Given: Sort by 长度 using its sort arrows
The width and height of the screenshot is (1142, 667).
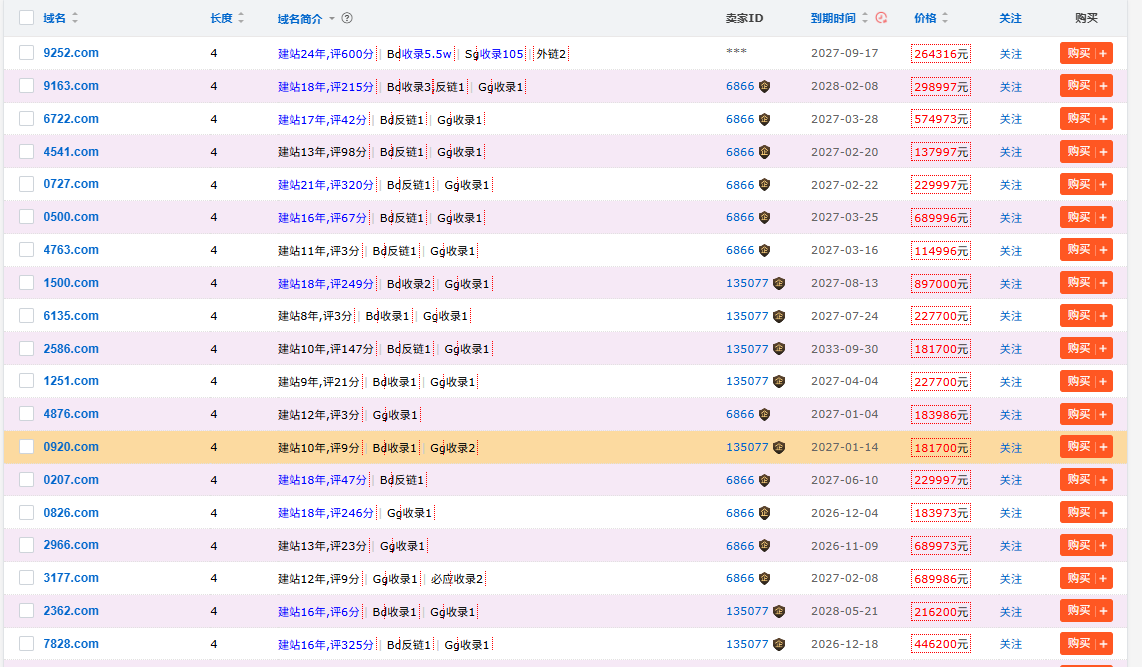Looking at the screenshot, I should coord(241,18).
